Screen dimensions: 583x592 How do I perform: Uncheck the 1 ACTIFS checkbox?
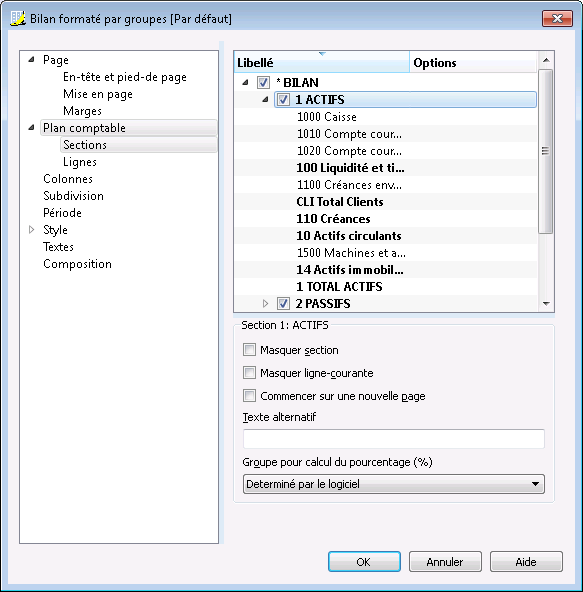tap(283, 100)
